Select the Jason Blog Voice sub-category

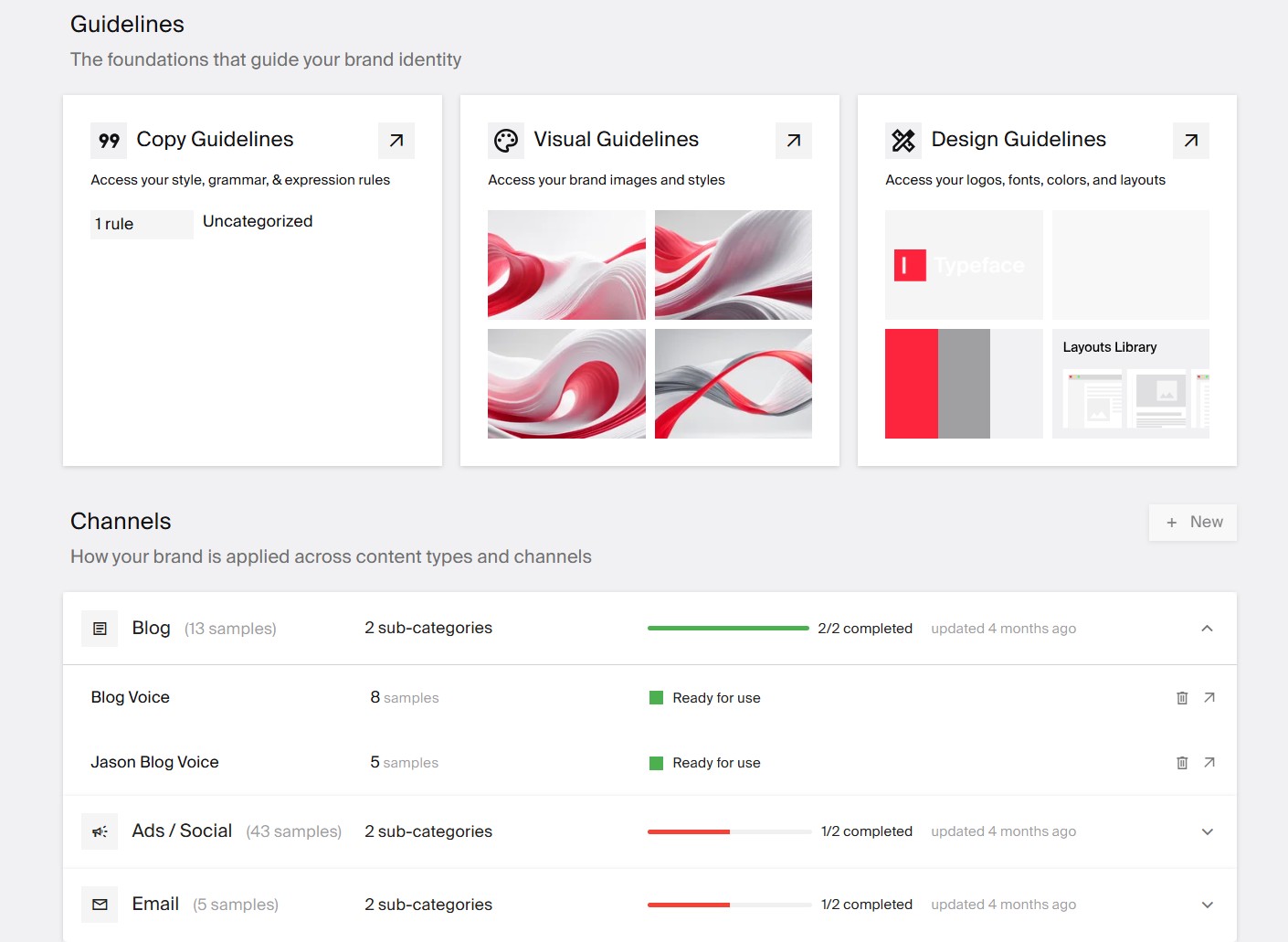(x=155, y=762)
